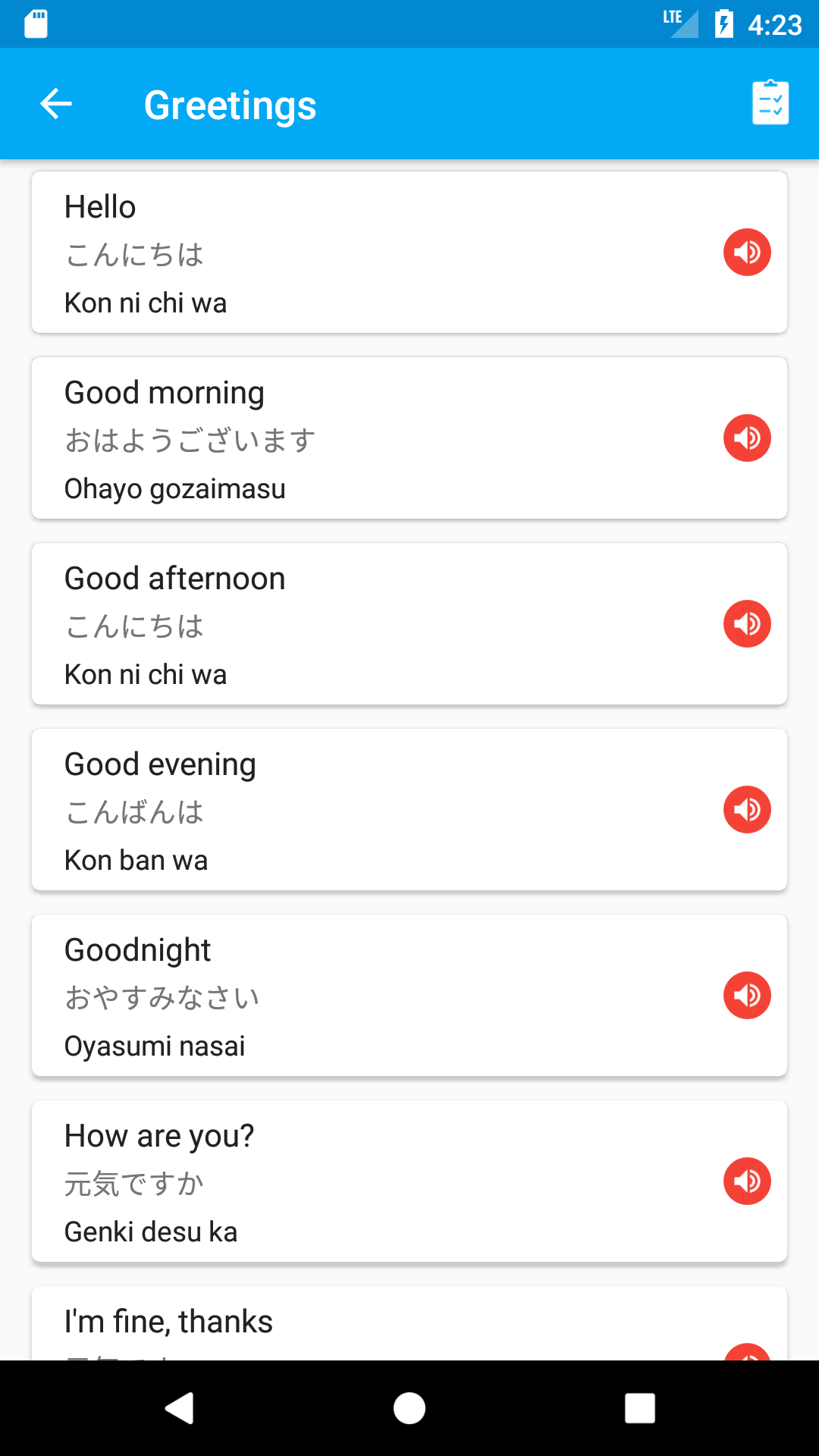Select the Hello phrase card
Image resolution: width=819 pixels, height=1456 pixels.
point(409,252)
